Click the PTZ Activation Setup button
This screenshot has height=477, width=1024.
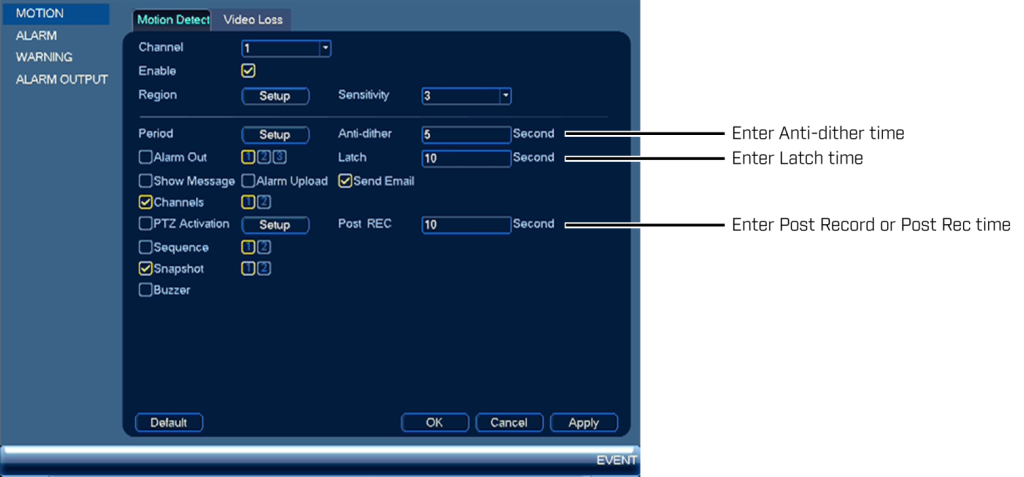coord(275,225)
